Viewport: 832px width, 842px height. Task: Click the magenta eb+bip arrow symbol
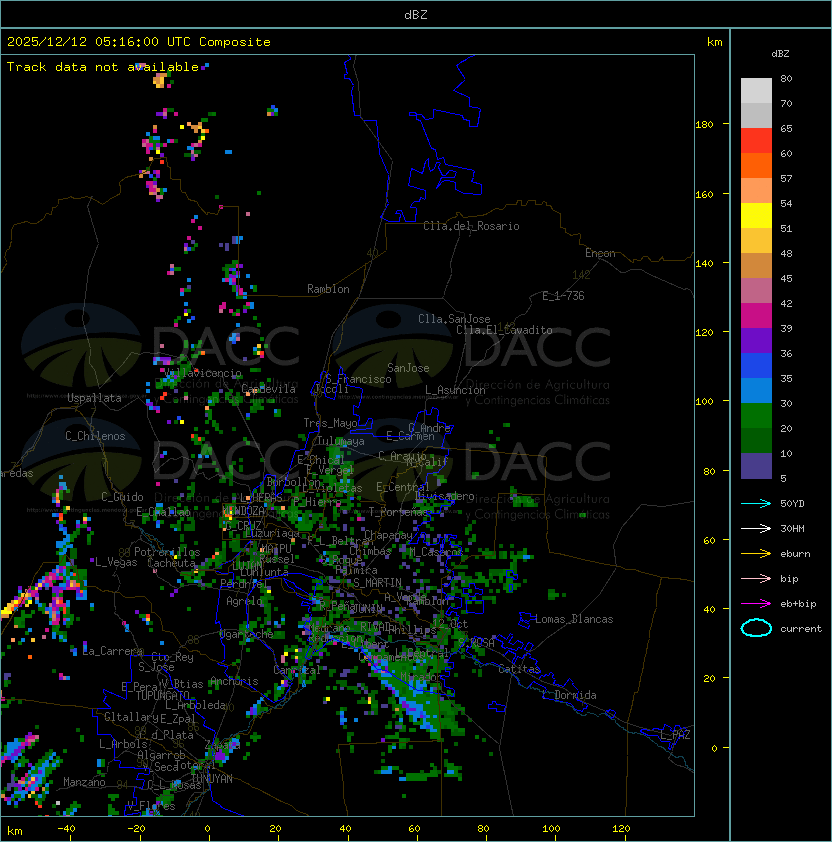pyautogui.click(x=756, y=604)
